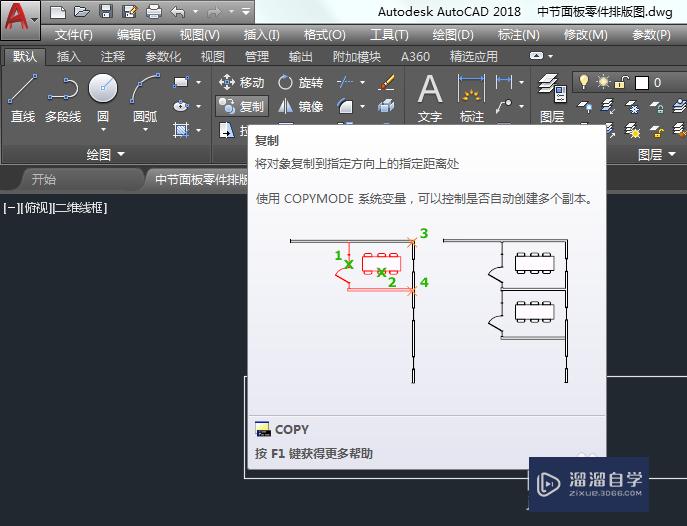Expand the trim/extend dropdown arrow
This screenshot has height=526, width=687.
pyautogui.click(x=362, y=82)
